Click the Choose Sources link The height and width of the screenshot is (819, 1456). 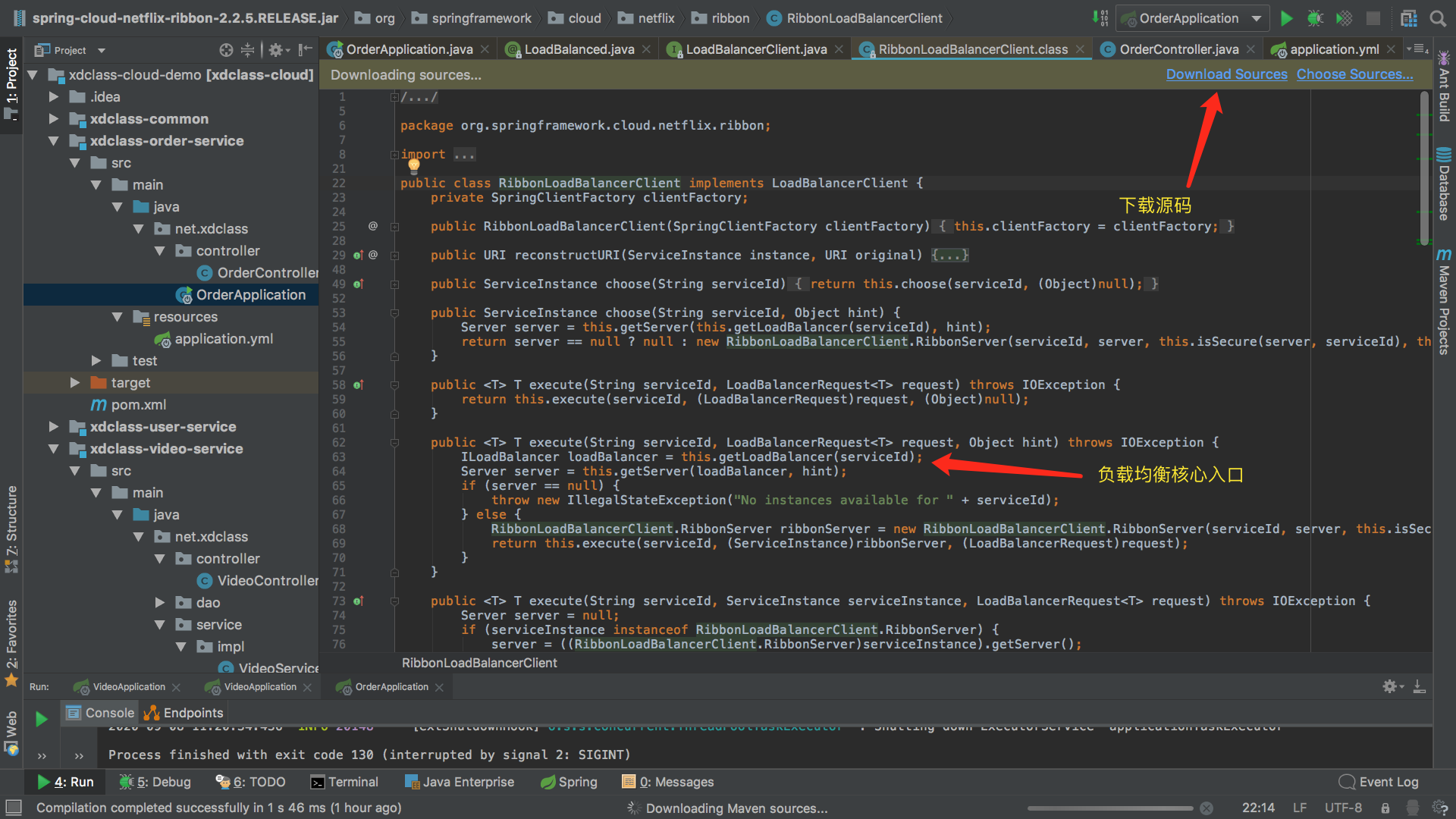pos(1354,74)
